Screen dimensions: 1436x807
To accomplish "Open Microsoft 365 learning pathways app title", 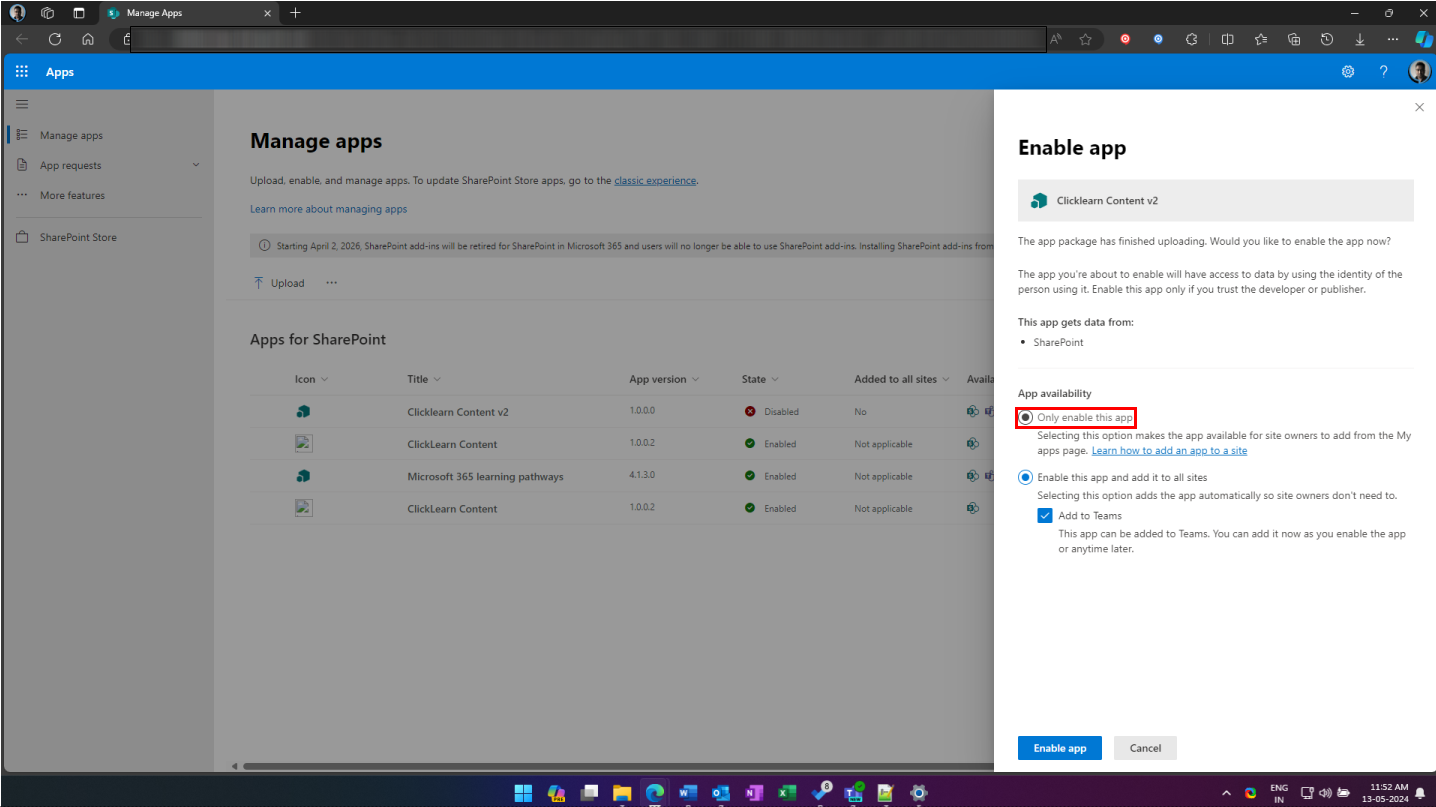I will pos(485,477).
